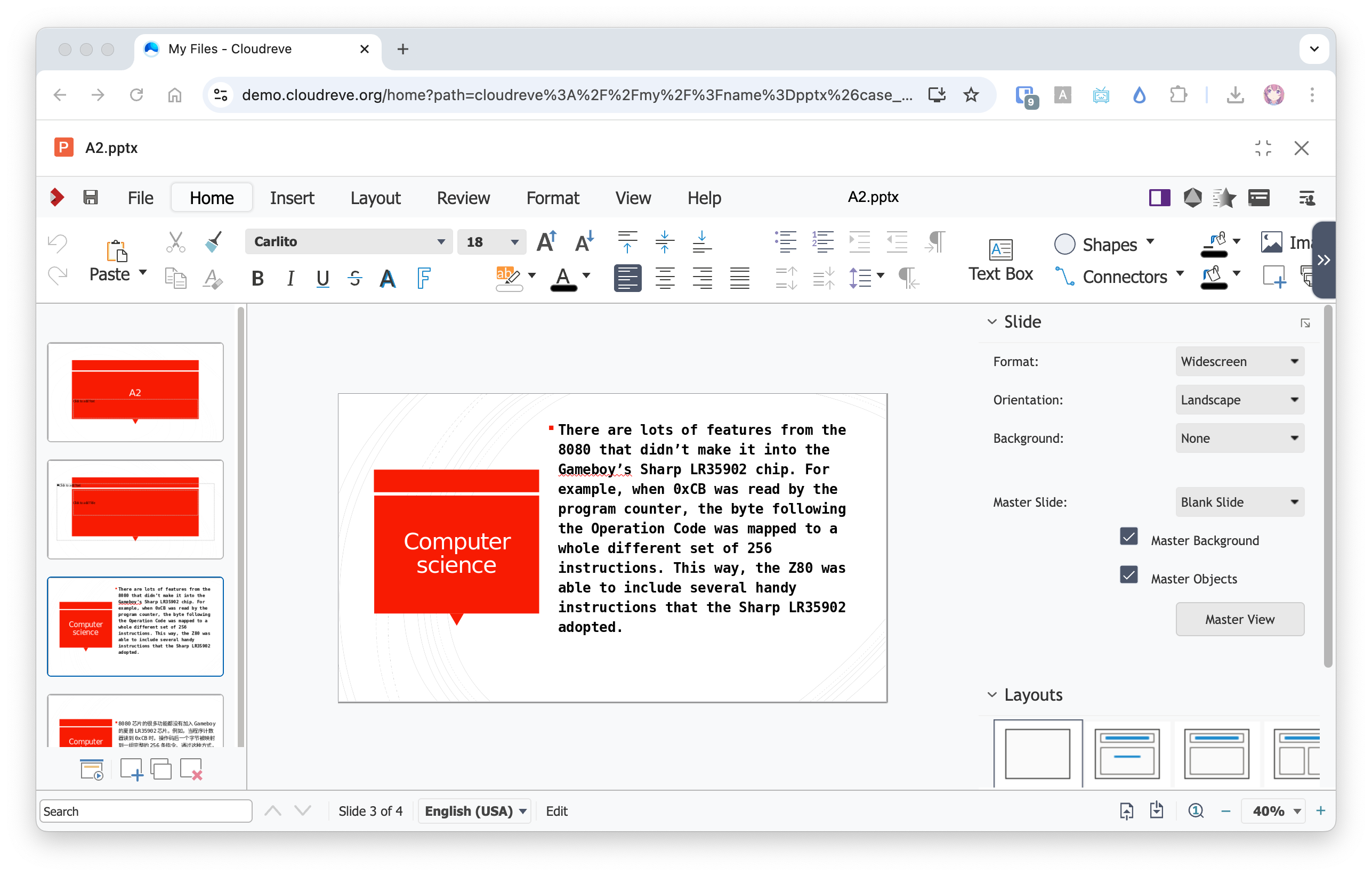The image size is (1372, 876).
Task: Open the Insert tab
Action: [x=292, y=198]
